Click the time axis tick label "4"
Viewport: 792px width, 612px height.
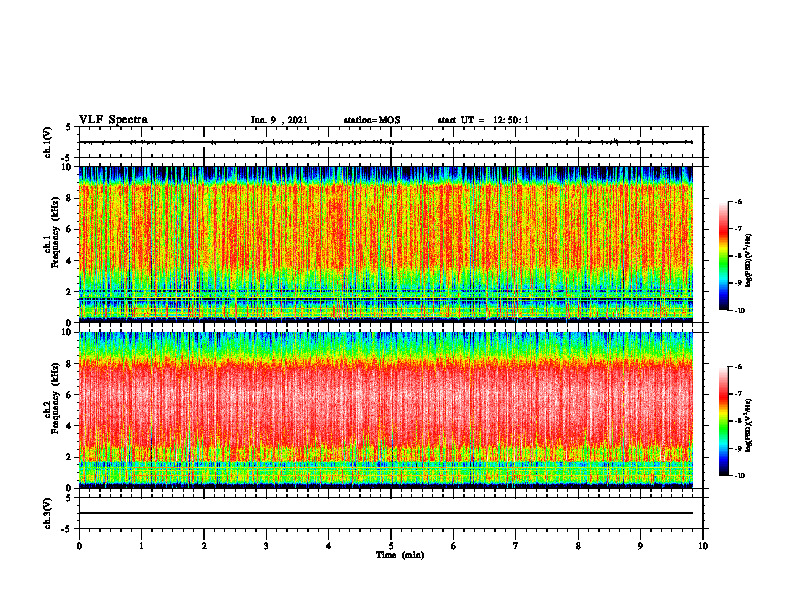click(329, 546)
